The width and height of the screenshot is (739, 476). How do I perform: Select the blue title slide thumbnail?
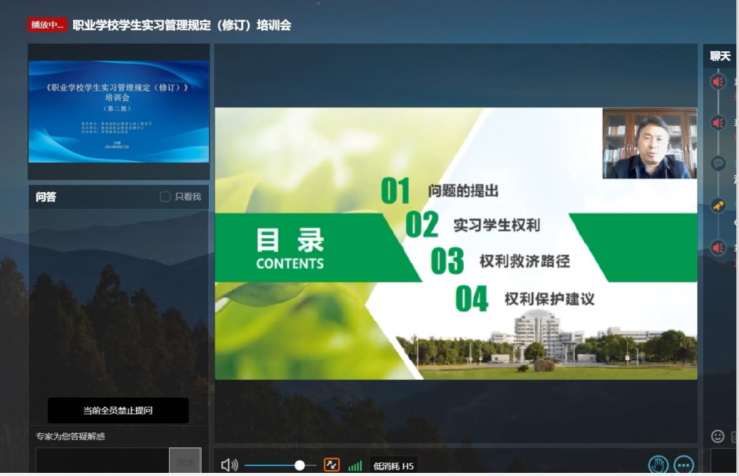click(x=119, y=111)
